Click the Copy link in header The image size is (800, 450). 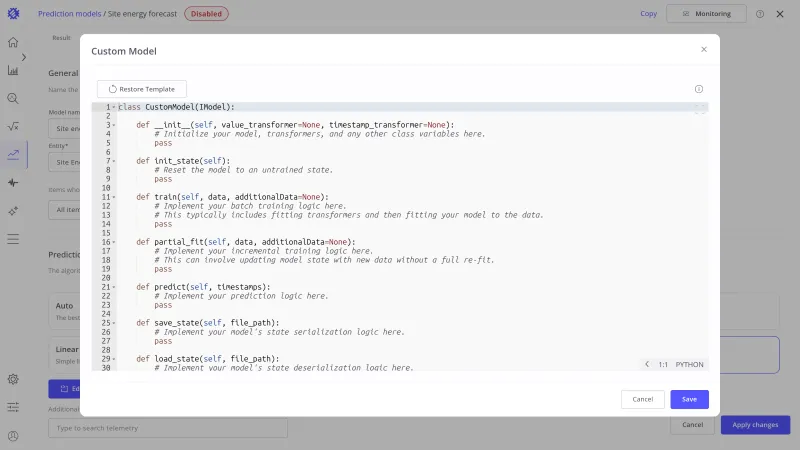[648, 14]
